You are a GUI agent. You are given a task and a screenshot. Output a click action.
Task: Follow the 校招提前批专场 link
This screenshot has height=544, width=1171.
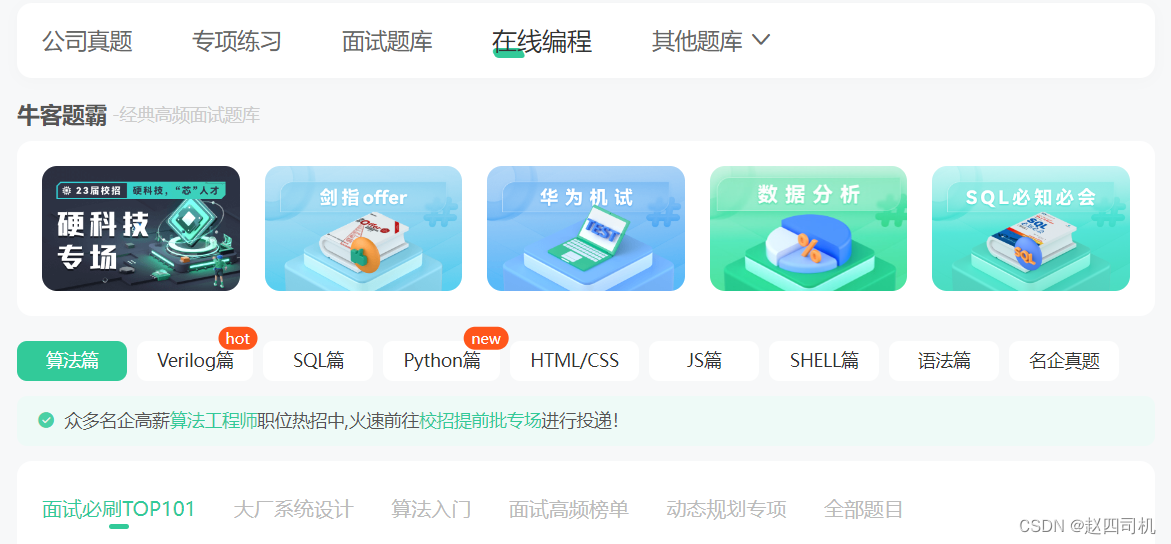point(479,421)
